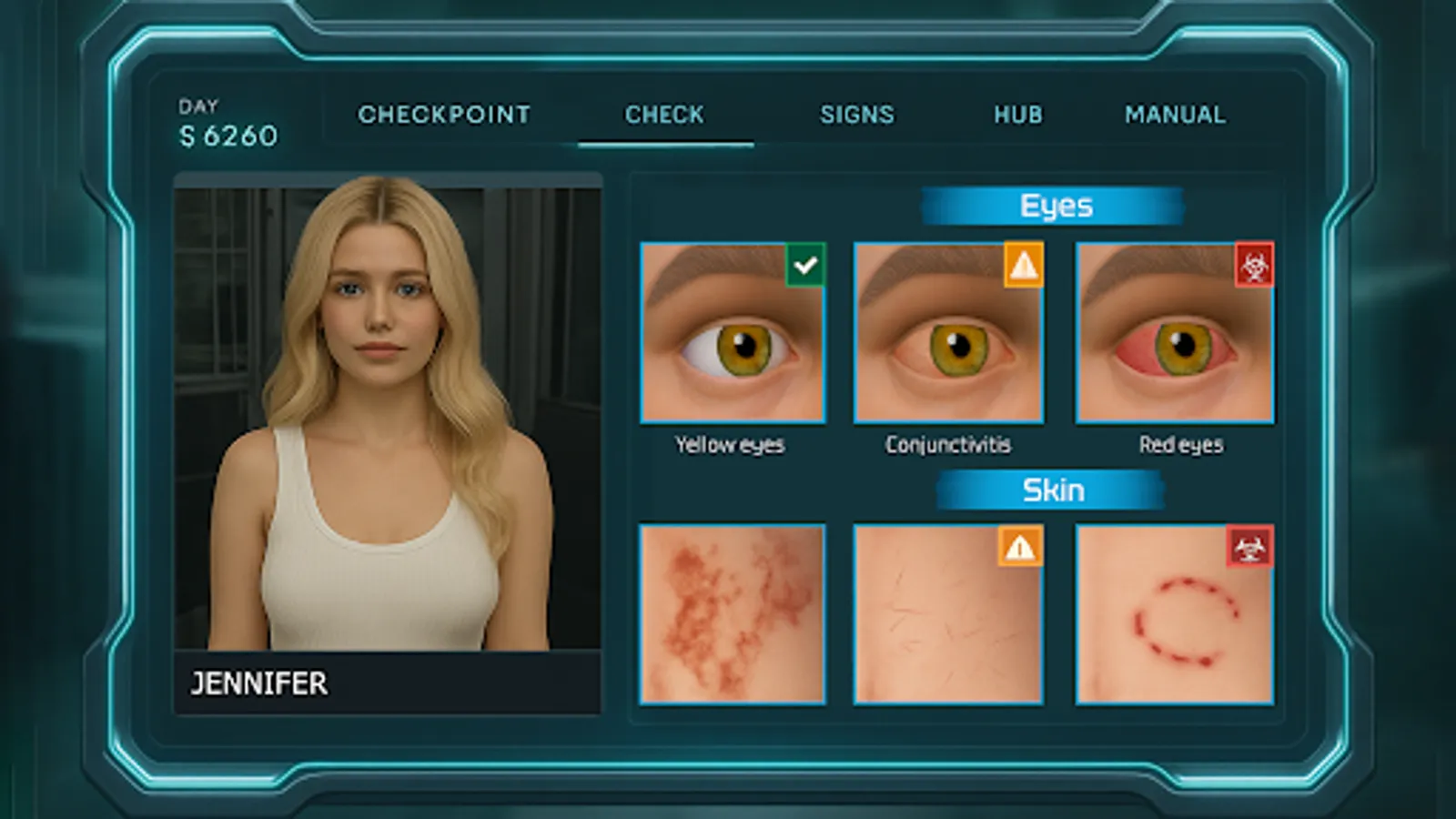Click the Eyes section header
This screenshot has height=819, width=1456.
[x=1054, y=206]
